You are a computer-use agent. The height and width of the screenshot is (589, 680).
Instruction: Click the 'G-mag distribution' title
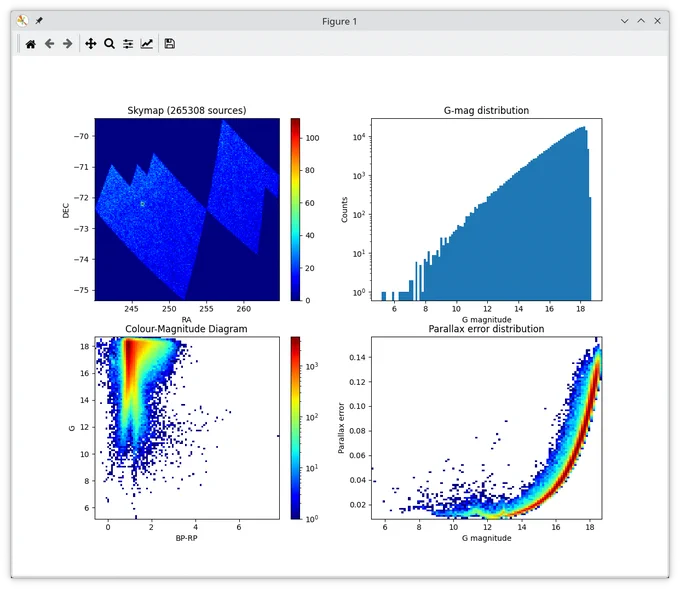click(x=486, y=111)
